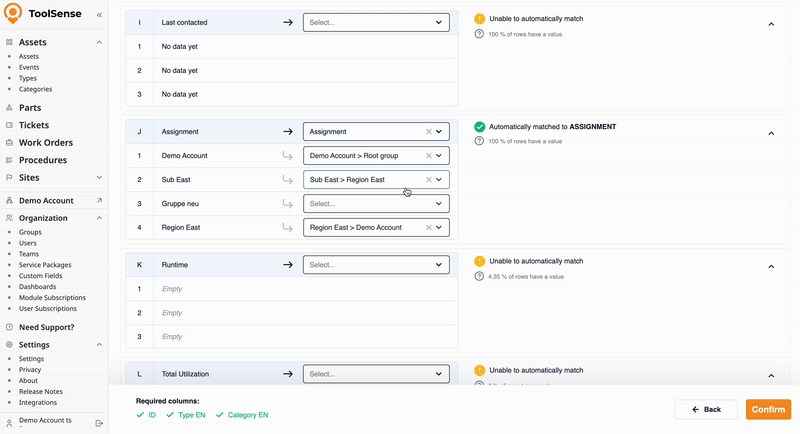Screen dimensions: 800x434
Task: Click the Back button
Action: pyautogui.click(x=706, y=409)
